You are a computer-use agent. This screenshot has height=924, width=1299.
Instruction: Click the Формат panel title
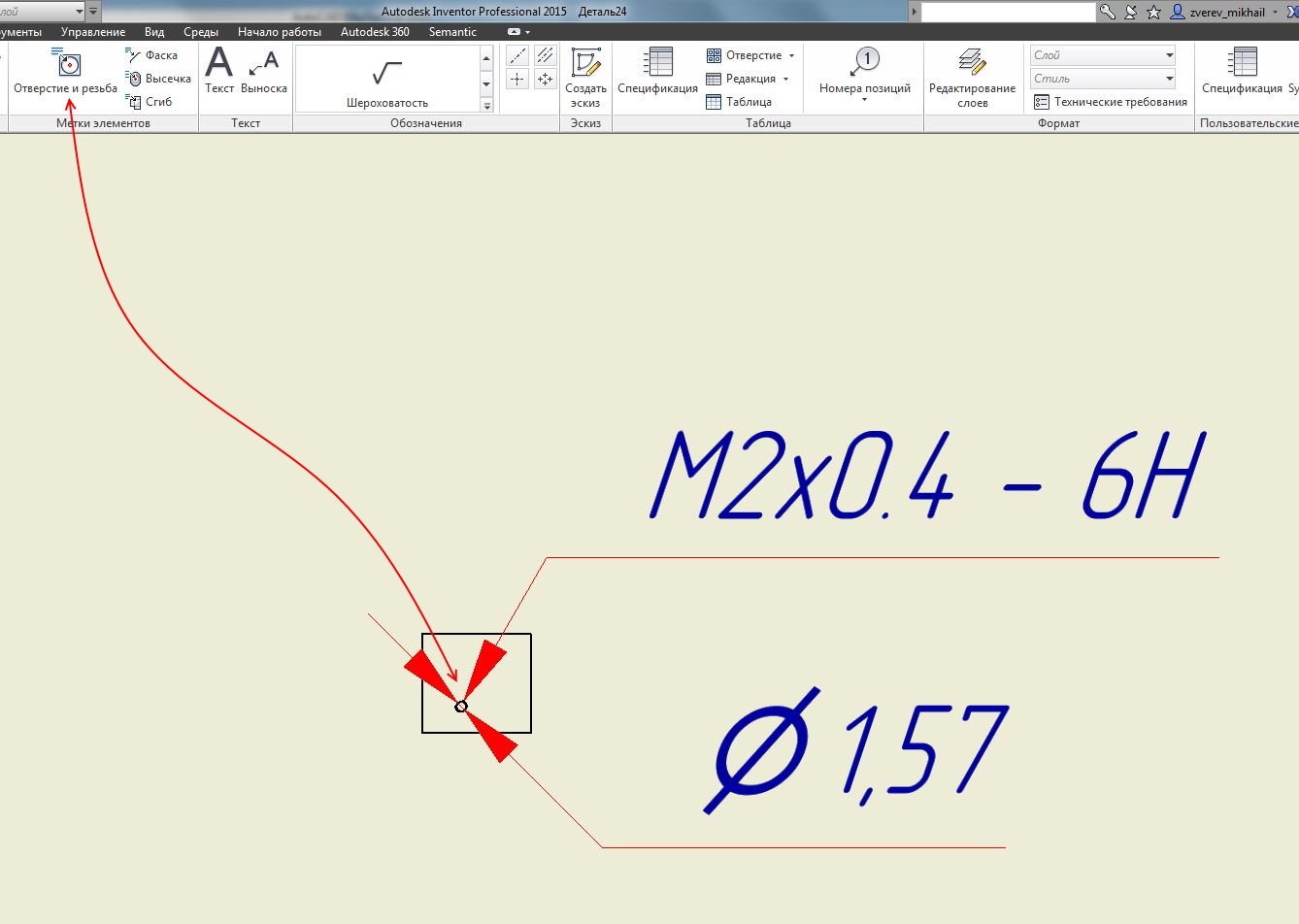[x=1058, y=123]
